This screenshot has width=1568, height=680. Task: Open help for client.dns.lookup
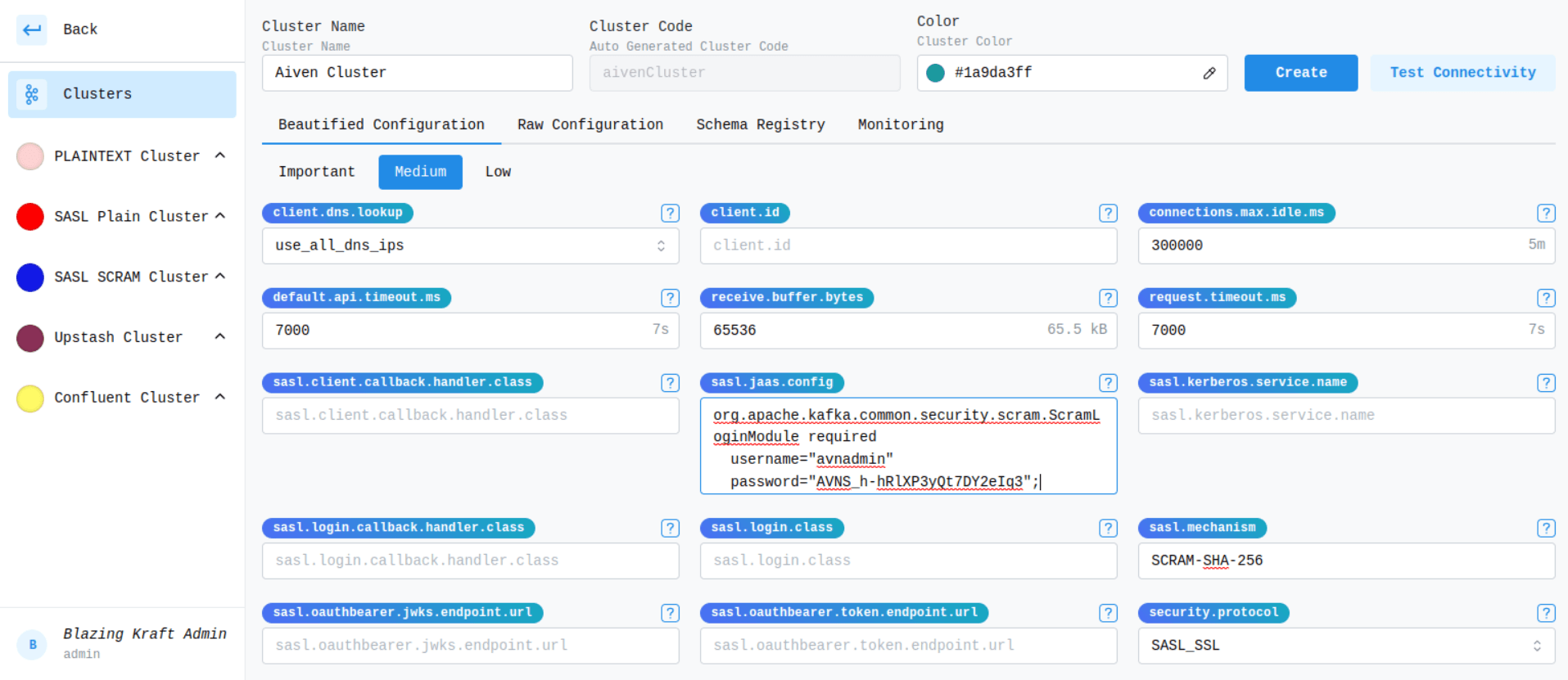pyautogui.click(x=670, y=213)
